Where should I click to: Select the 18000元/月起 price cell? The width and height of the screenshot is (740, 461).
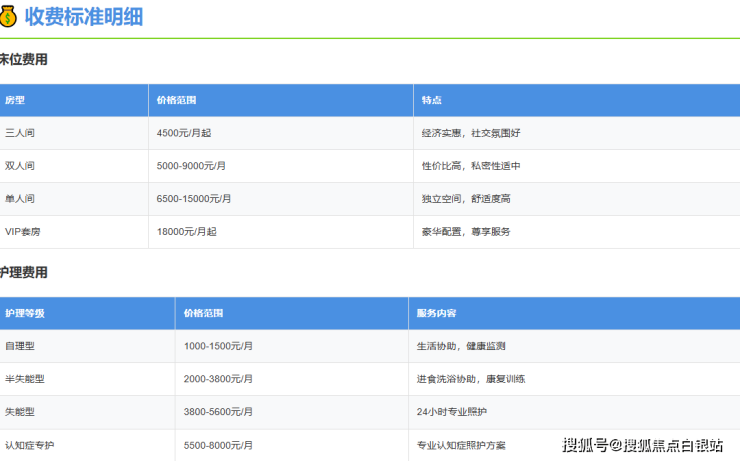187,232
